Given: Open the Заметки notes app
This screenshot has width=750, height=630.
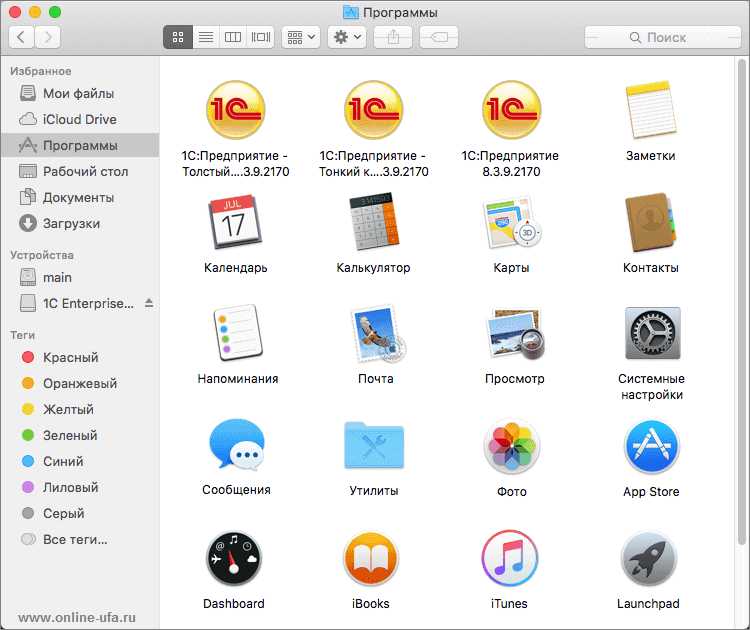Looking at the screenshot, I should (651, 110).
